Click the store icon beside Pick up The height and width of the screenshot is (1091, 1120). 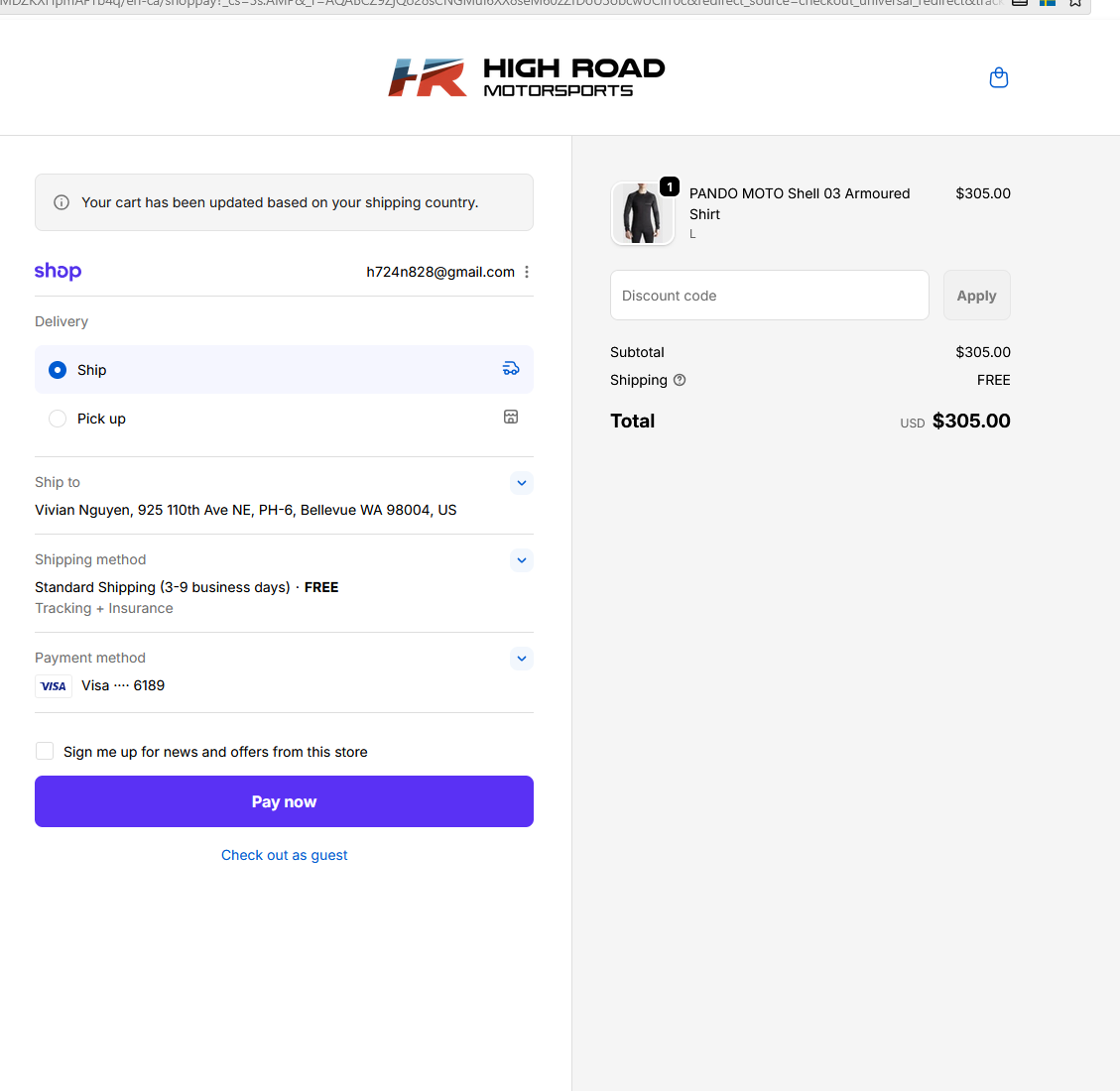(x=511, y=418)
